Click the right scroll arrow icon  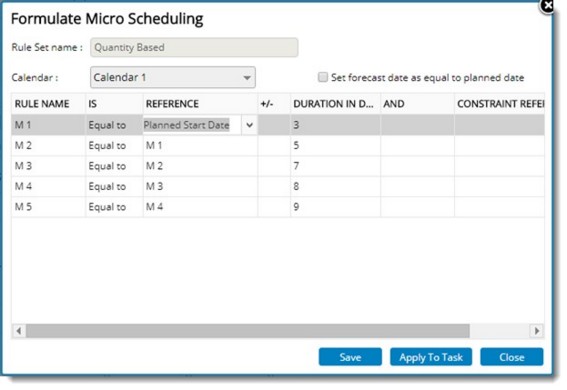[x=537, y=331]
